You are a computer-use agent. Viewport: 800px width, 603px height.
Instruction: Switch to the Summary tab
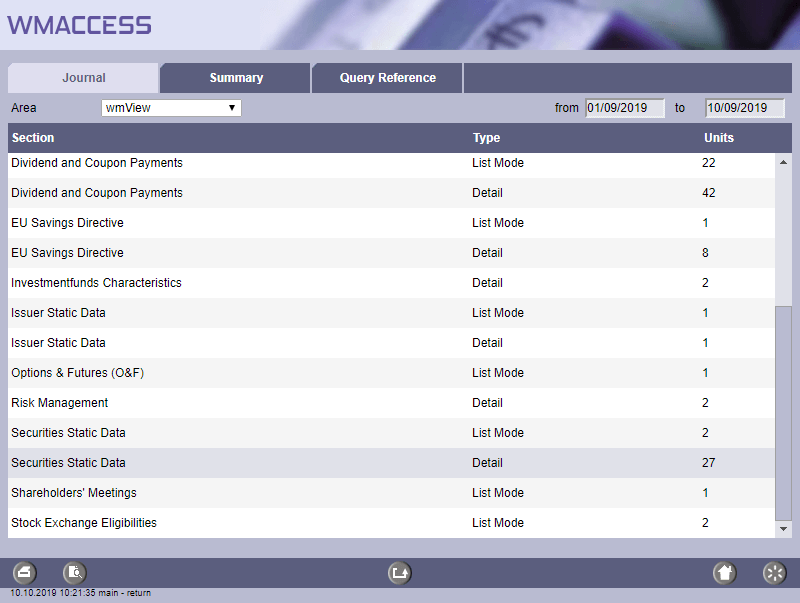[x=236, y=78]
